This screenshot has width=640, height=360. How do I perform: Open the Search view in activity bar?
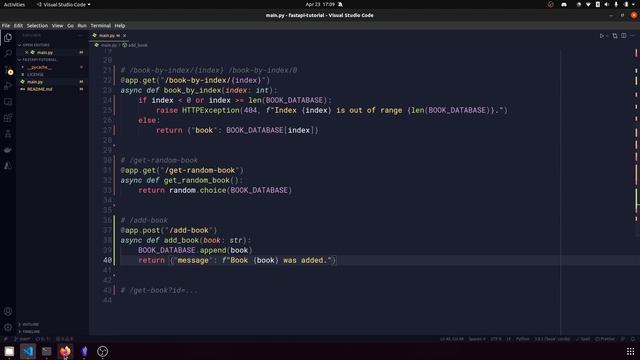click(8, 53)
